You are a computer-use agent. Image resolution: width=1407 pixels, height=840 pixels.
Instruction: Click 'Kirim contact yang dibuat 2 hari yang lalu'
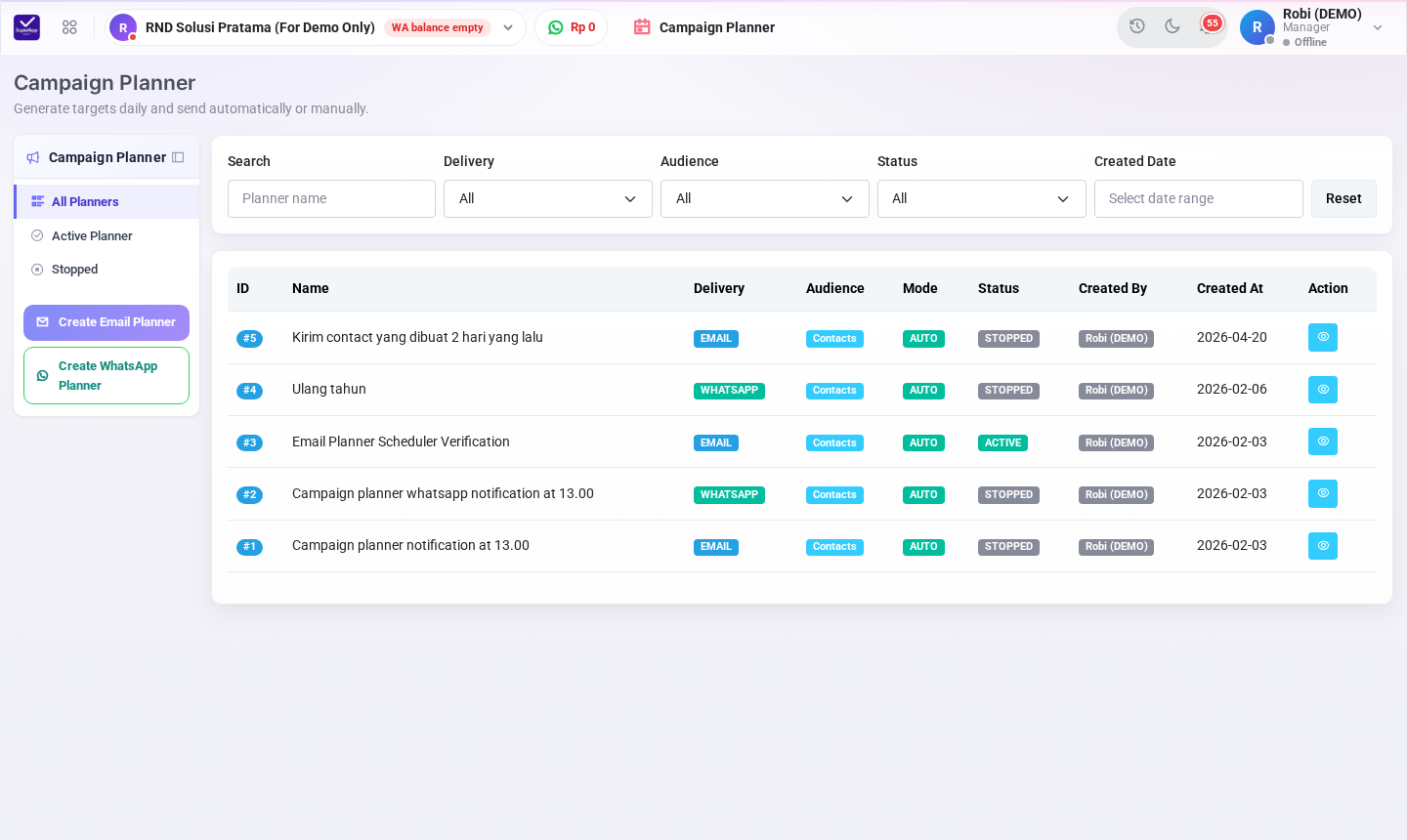(x=417, y=337)
